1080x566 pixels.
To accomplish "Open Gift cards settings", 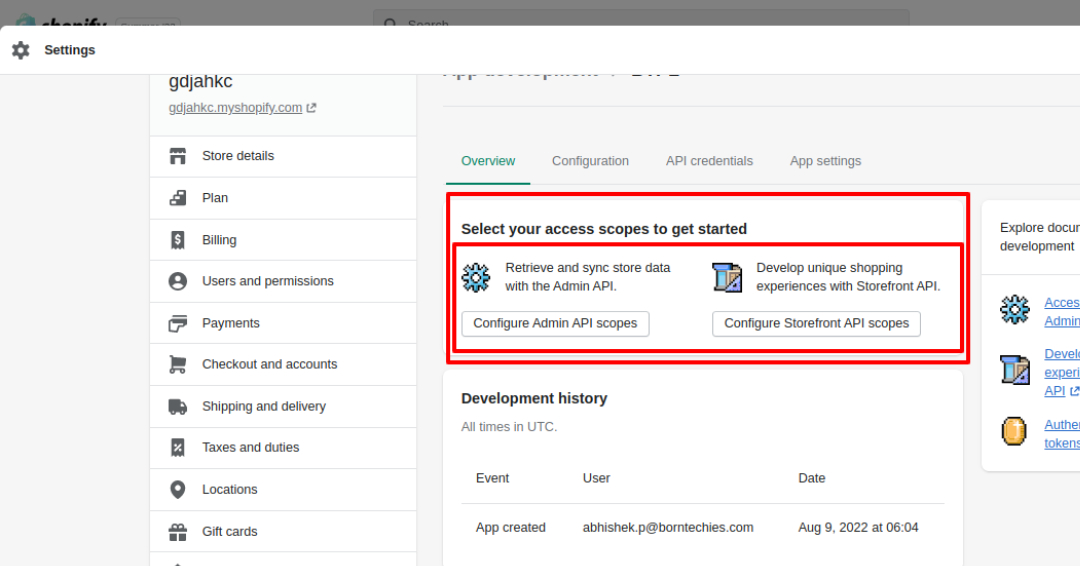I will 283,532.
